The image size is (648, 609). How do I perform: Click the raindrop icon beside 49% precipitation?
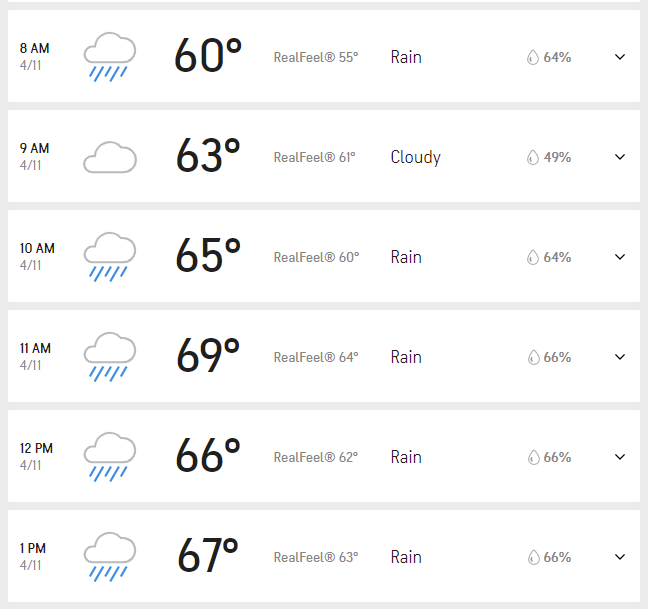click(533, 157)
